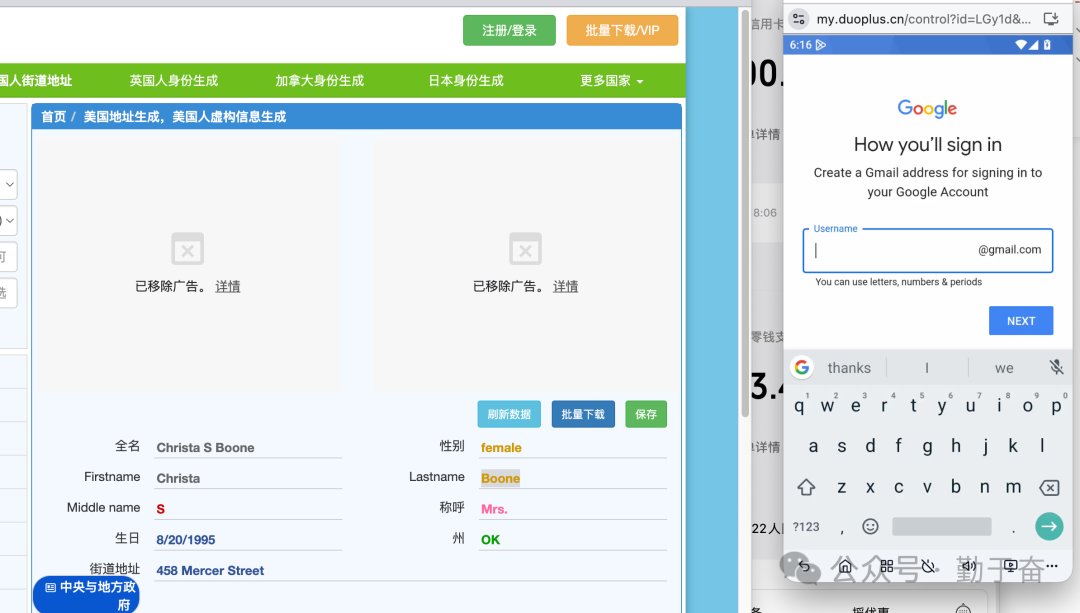
Task: Open the second left sidebar dropdown chevron
Action: tap(9, 221)
